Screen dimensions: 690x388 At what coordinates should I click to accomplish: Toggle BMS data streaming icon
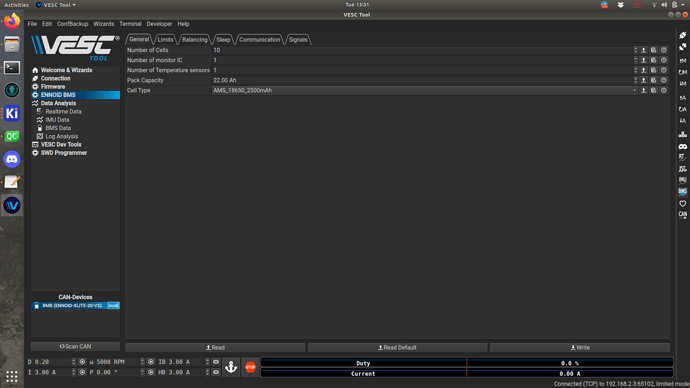click(683, 192)
